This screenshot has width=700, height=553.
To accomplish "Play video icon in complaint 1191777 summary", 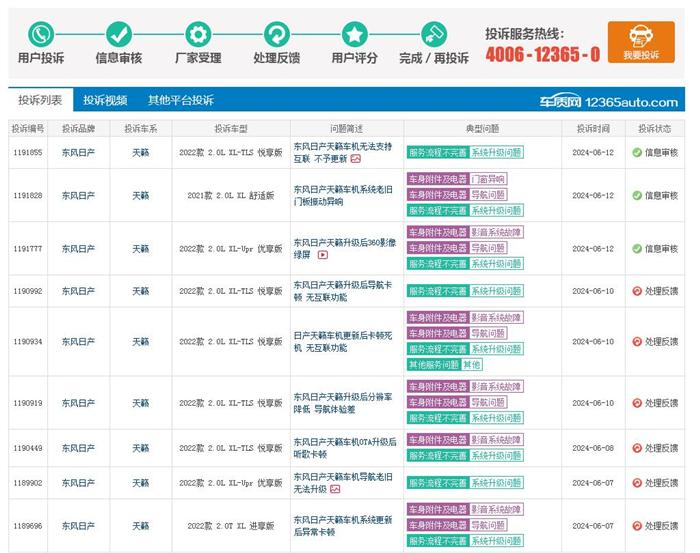I will click(323, 255).
